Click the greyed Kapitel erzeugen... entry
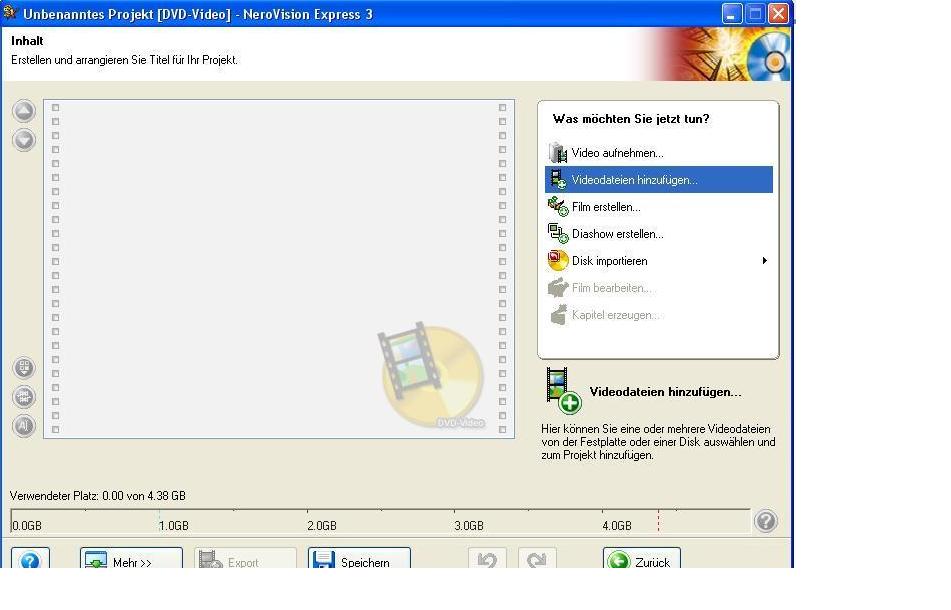This screenshot has height=610, width=951. 659,315
